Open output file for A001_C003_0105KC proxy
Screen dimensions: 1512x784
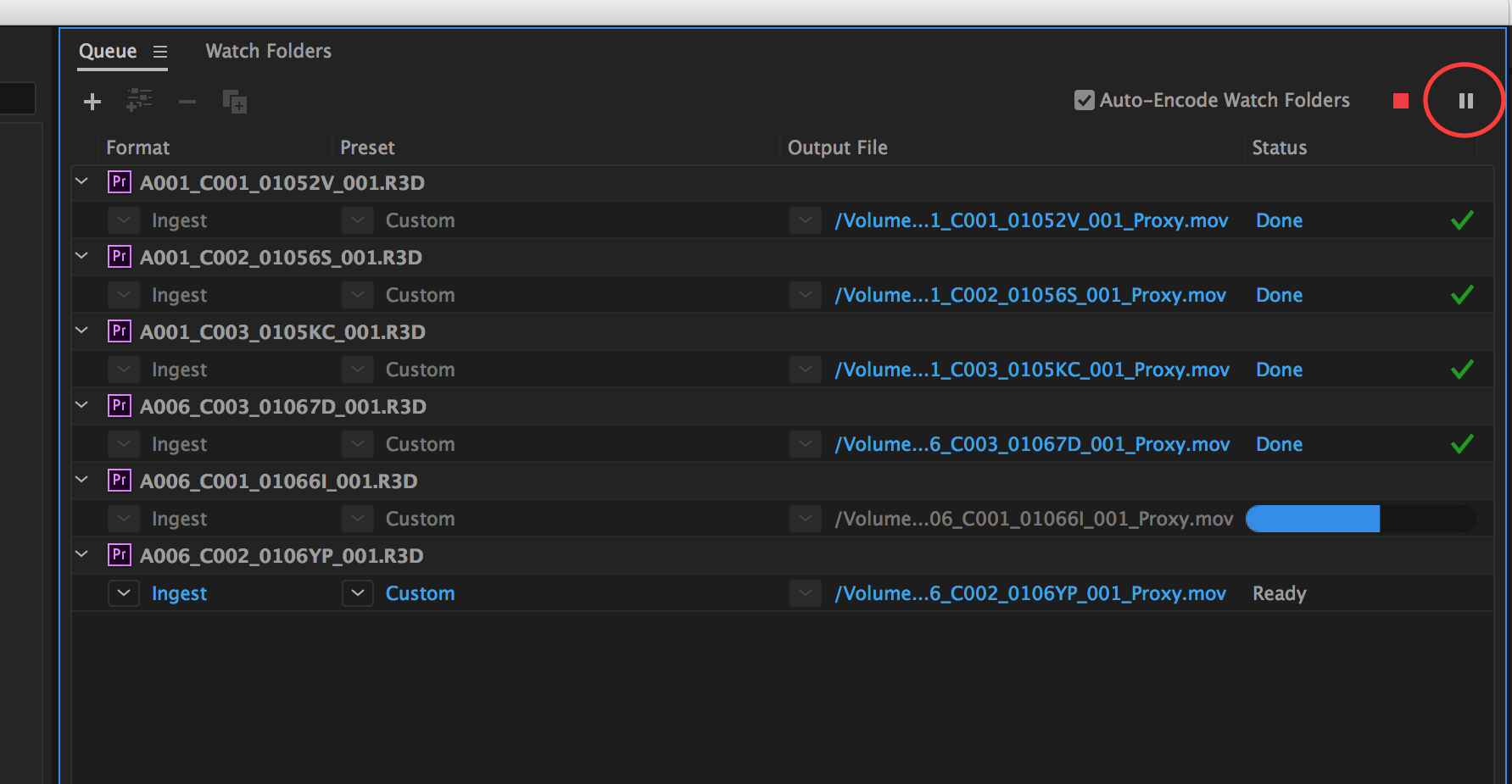pyautogui.click(x=1031, y=369)
